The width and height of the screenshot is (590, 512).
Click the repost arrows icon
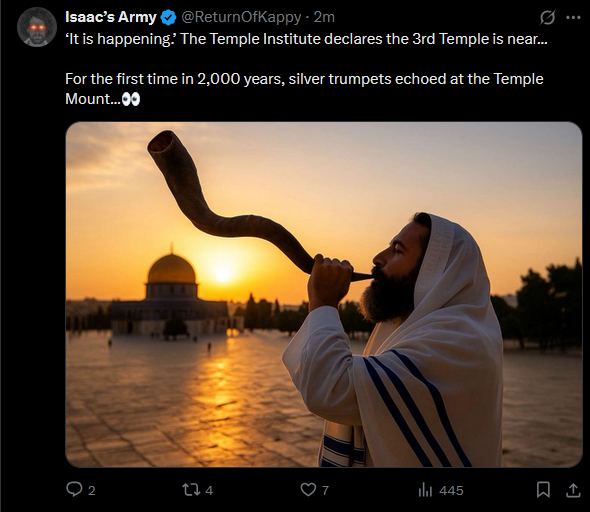(190, 489)
